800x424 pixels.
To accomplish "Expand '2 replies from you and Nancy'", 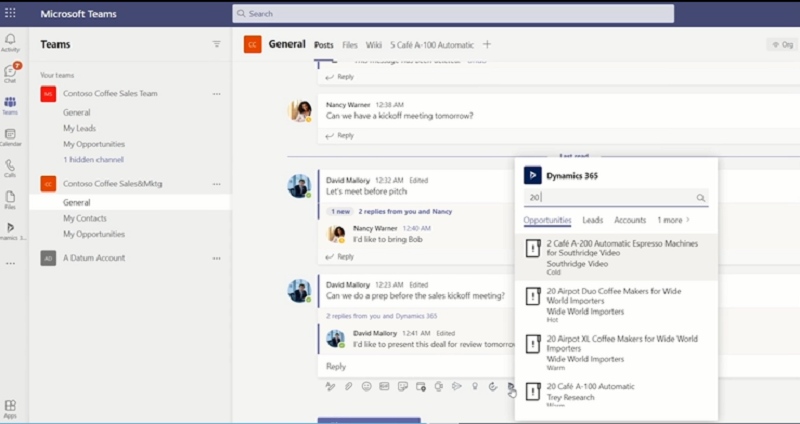I will [x=405, y=211].
